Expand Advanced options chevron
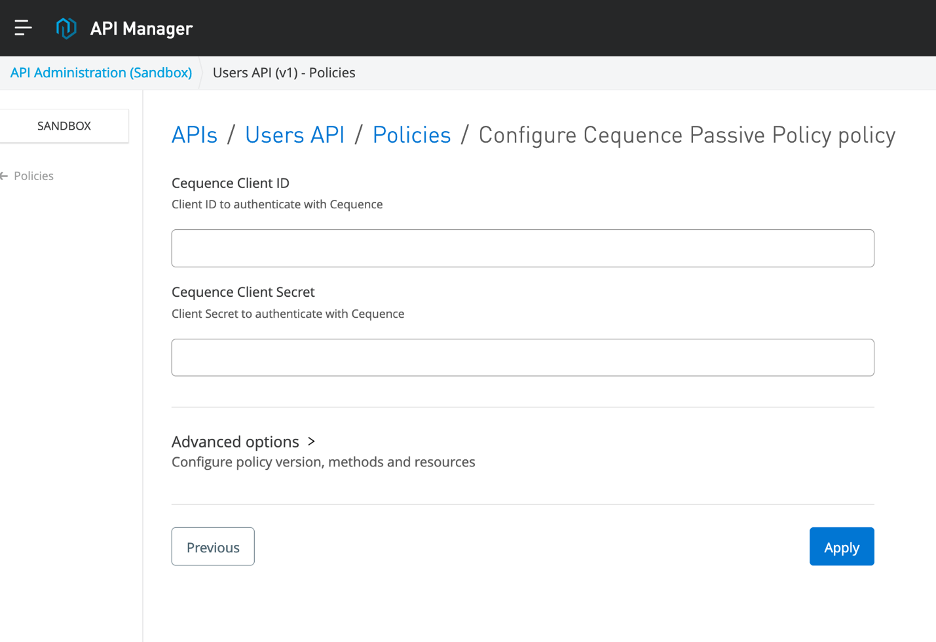This screenshot has width=936, height=642. click(311, 441)
